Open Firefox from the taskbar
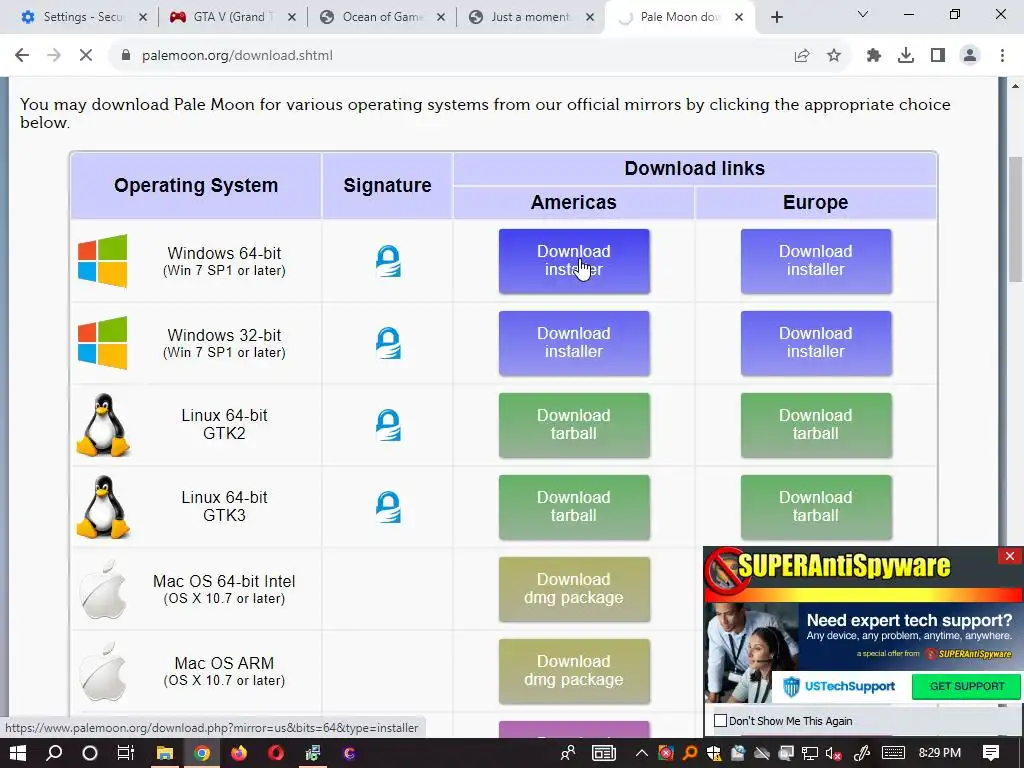The image size is (1024, 768). (x=239, y=753)
